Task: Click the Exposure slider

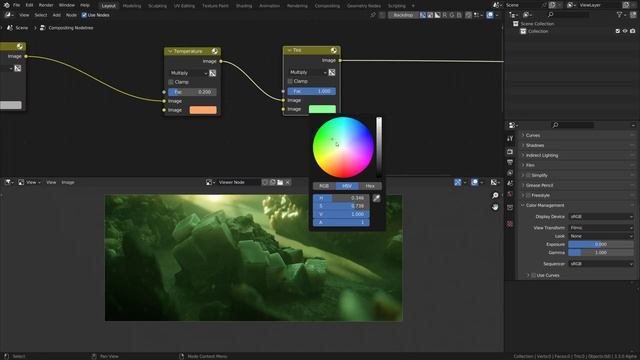Action: (x=601, y=244)
